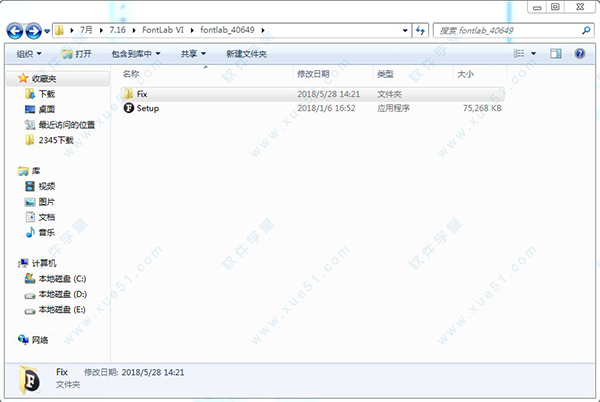Open the view options dropdown arrow
Image resolution: width=600 pixels, height=402 pixels.
[x=533, y=54]
